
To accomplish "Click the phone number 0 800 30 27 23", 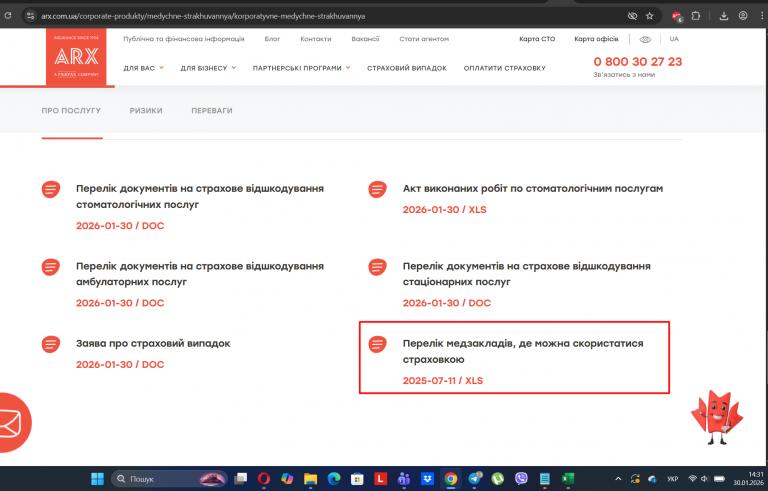I will click(638, 62).
